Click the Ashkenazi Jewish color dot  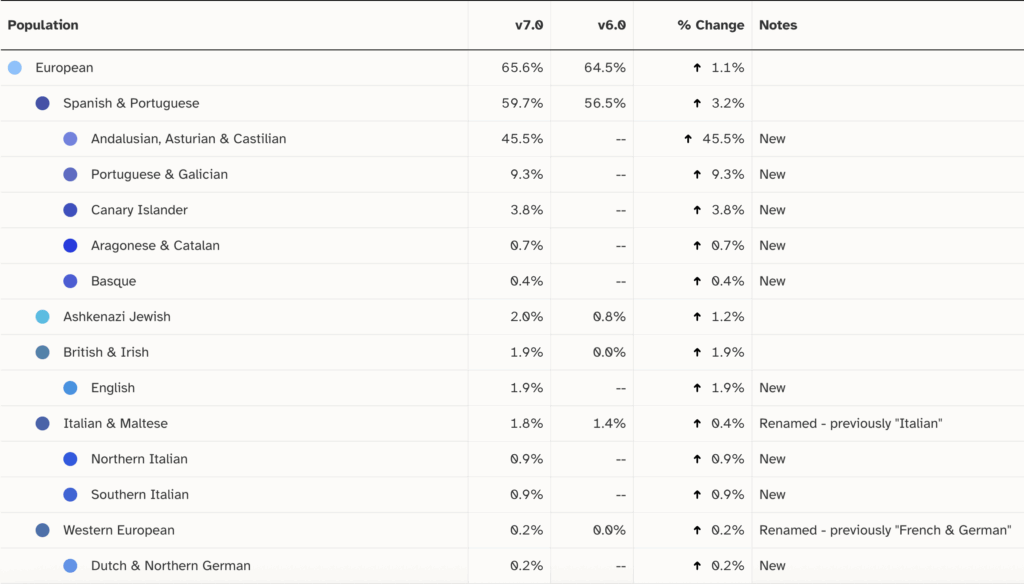(42, 317)
